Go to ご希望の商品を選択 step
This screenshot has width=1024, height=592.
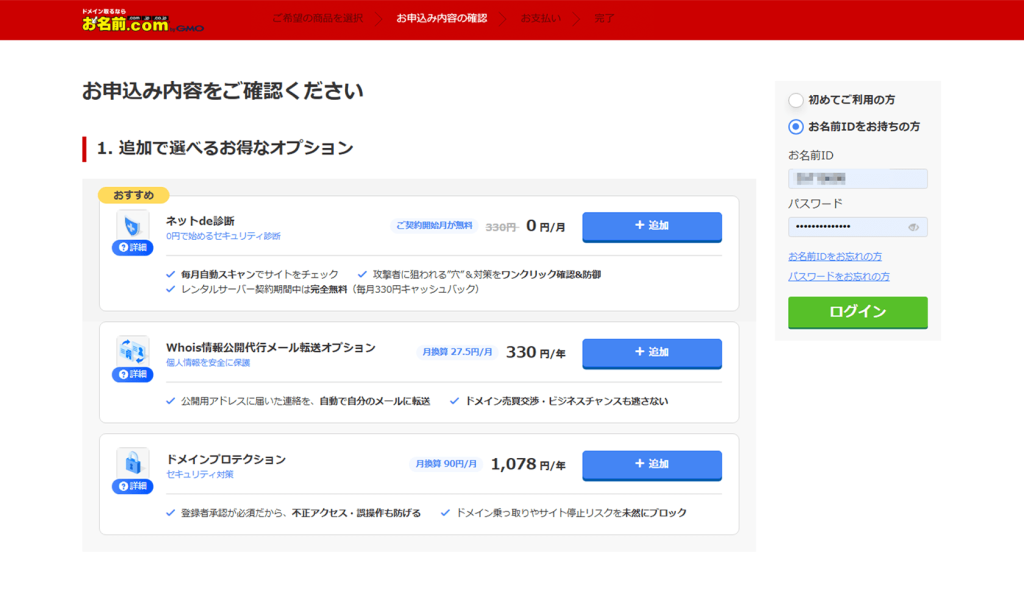[317, 18]
